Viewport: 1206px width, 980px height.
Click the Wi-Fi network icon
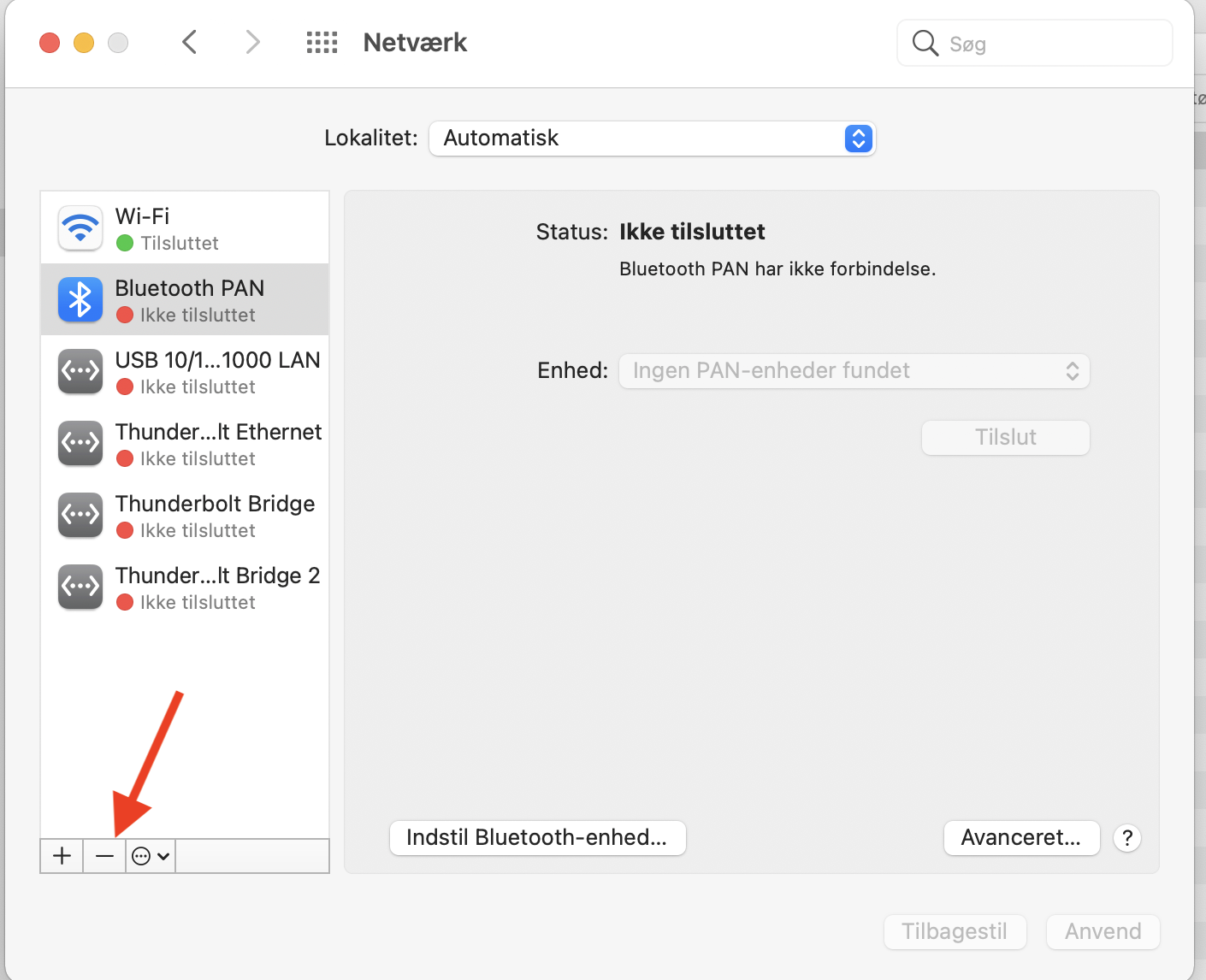pyautogui.click(x=80, y=227)
